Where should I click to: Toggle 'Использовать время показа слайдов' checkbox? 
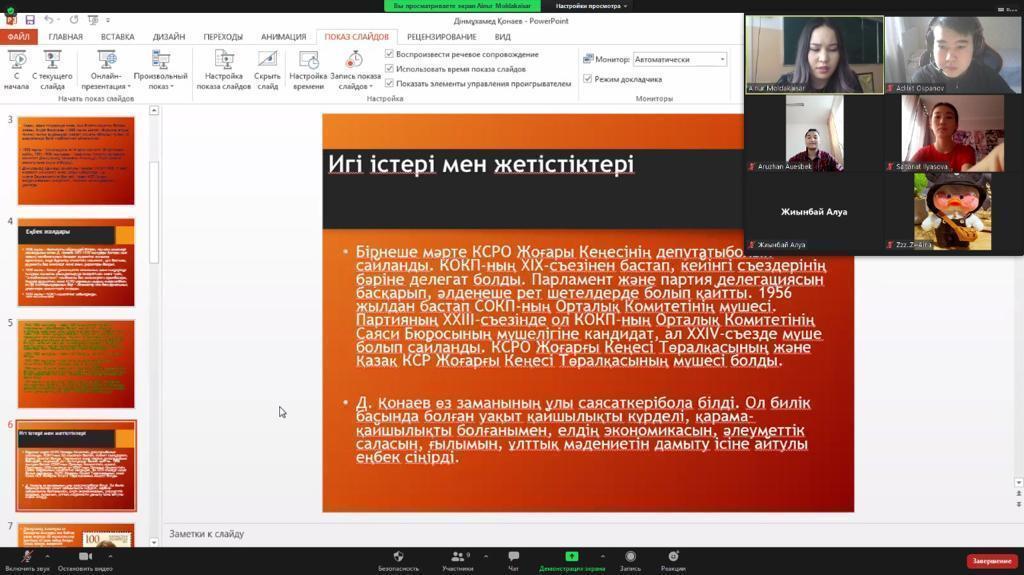(390, 69)
